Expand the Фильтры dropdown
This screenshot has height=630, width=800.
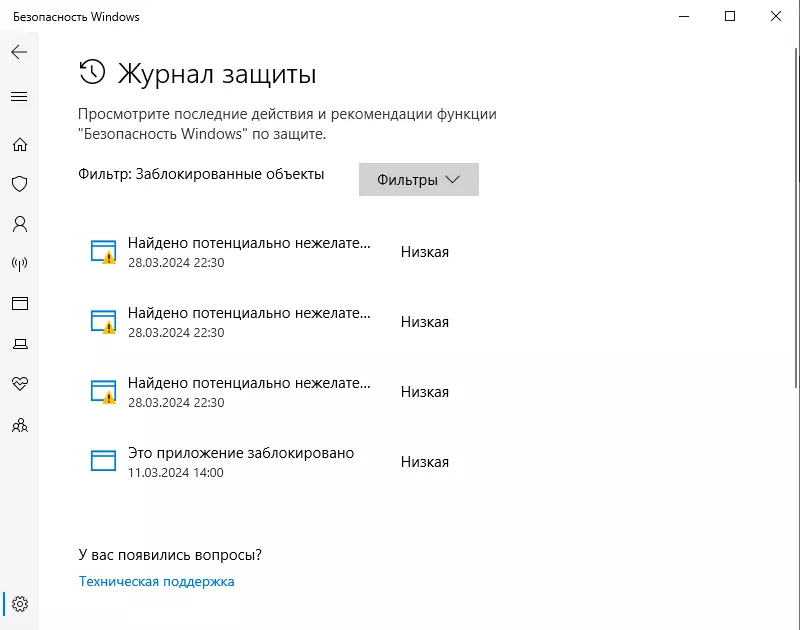click(418, 180)
